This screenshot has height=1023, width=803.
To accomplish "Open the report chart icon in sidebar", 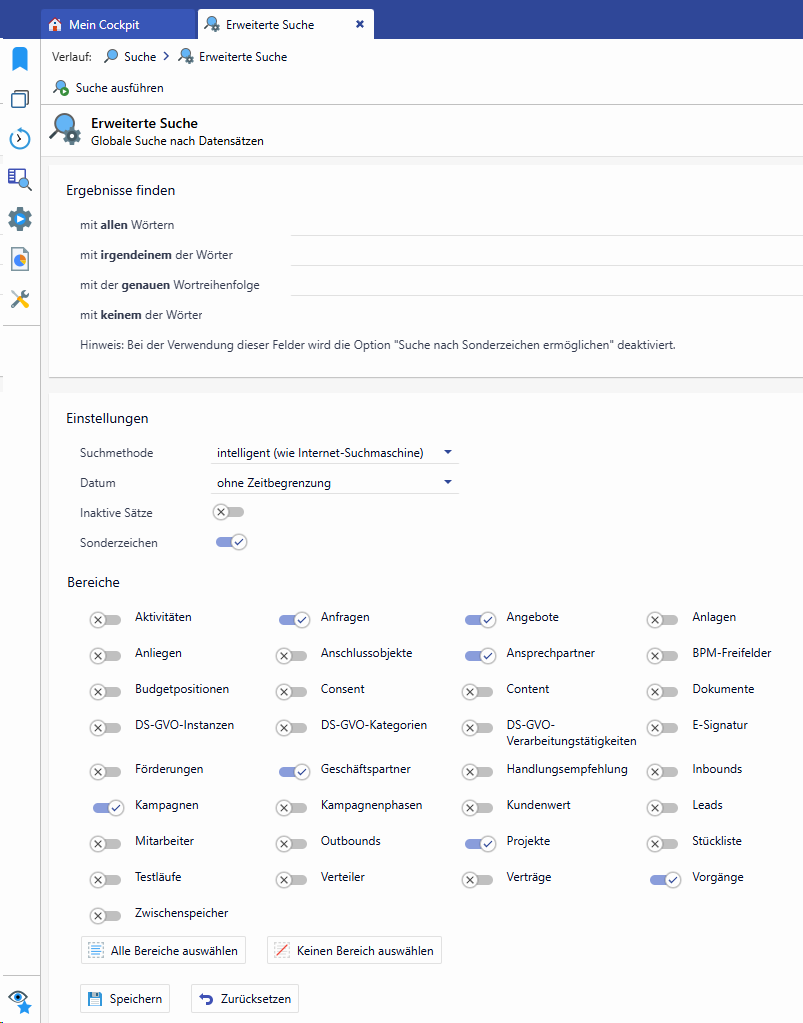I will click(x=20, y=259).
